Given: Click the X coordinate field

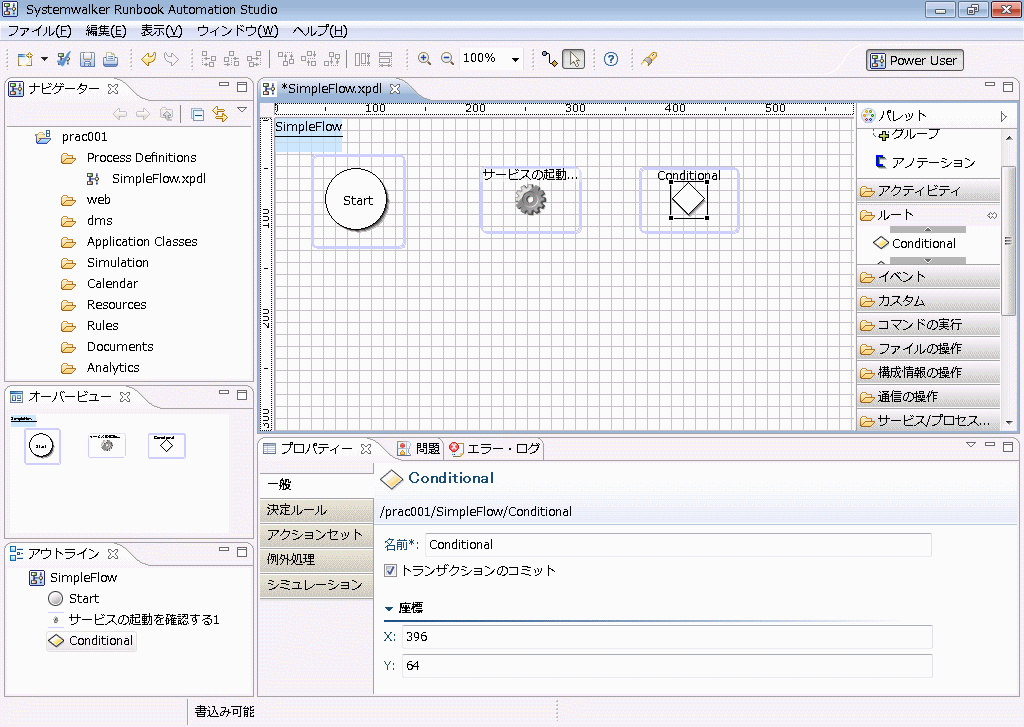Looking at the screenshot, I should click(x=667, y=637).
